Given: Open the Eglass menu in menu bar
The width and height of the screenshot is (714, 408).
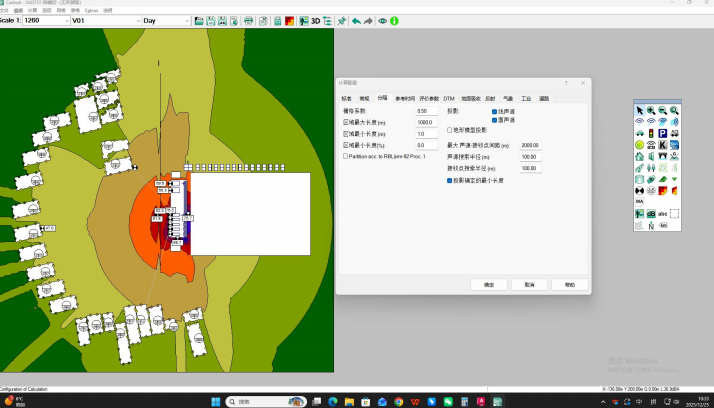Looking at the screenshot, I should coord(91,10).
